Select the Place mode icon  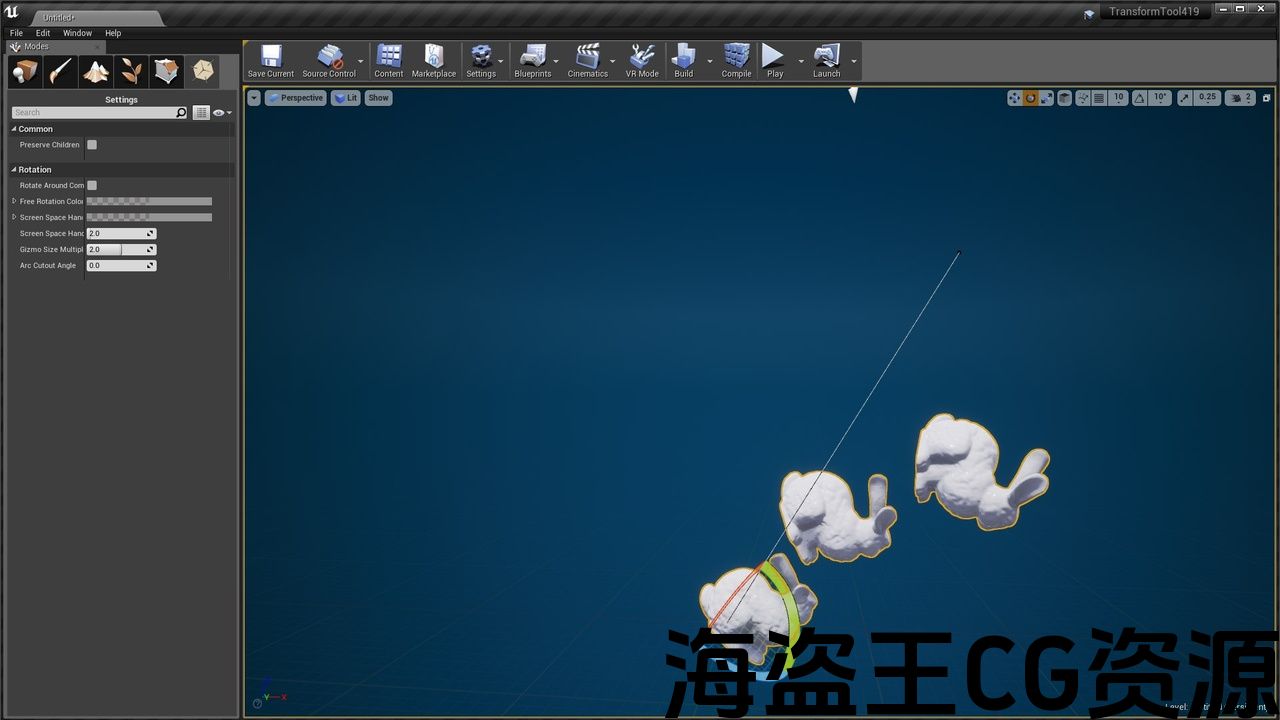(25, 71)
